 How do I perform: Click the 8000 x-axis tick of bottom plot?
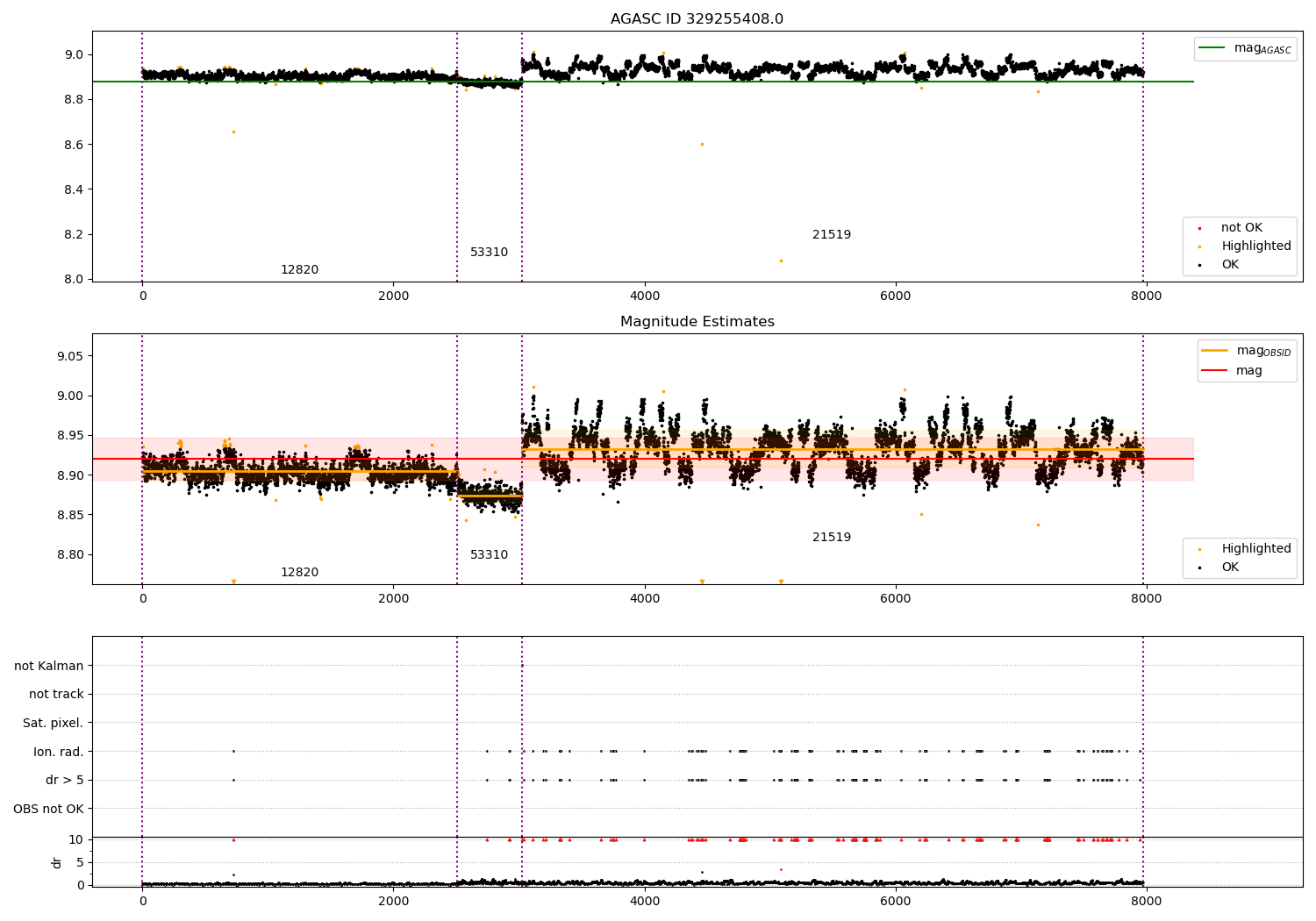1146,900
